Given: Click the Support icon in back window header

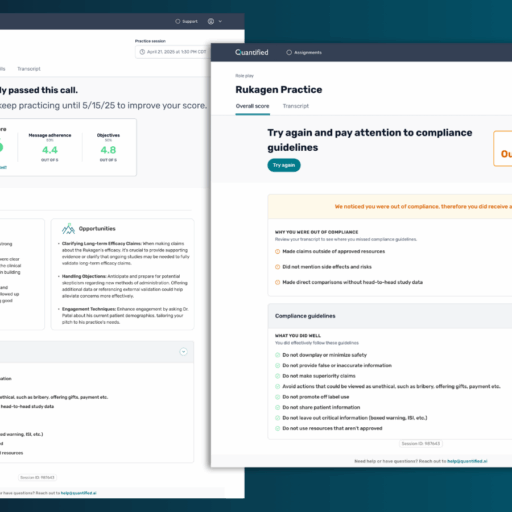Looking at the screenshot, I should click(178, 21).
